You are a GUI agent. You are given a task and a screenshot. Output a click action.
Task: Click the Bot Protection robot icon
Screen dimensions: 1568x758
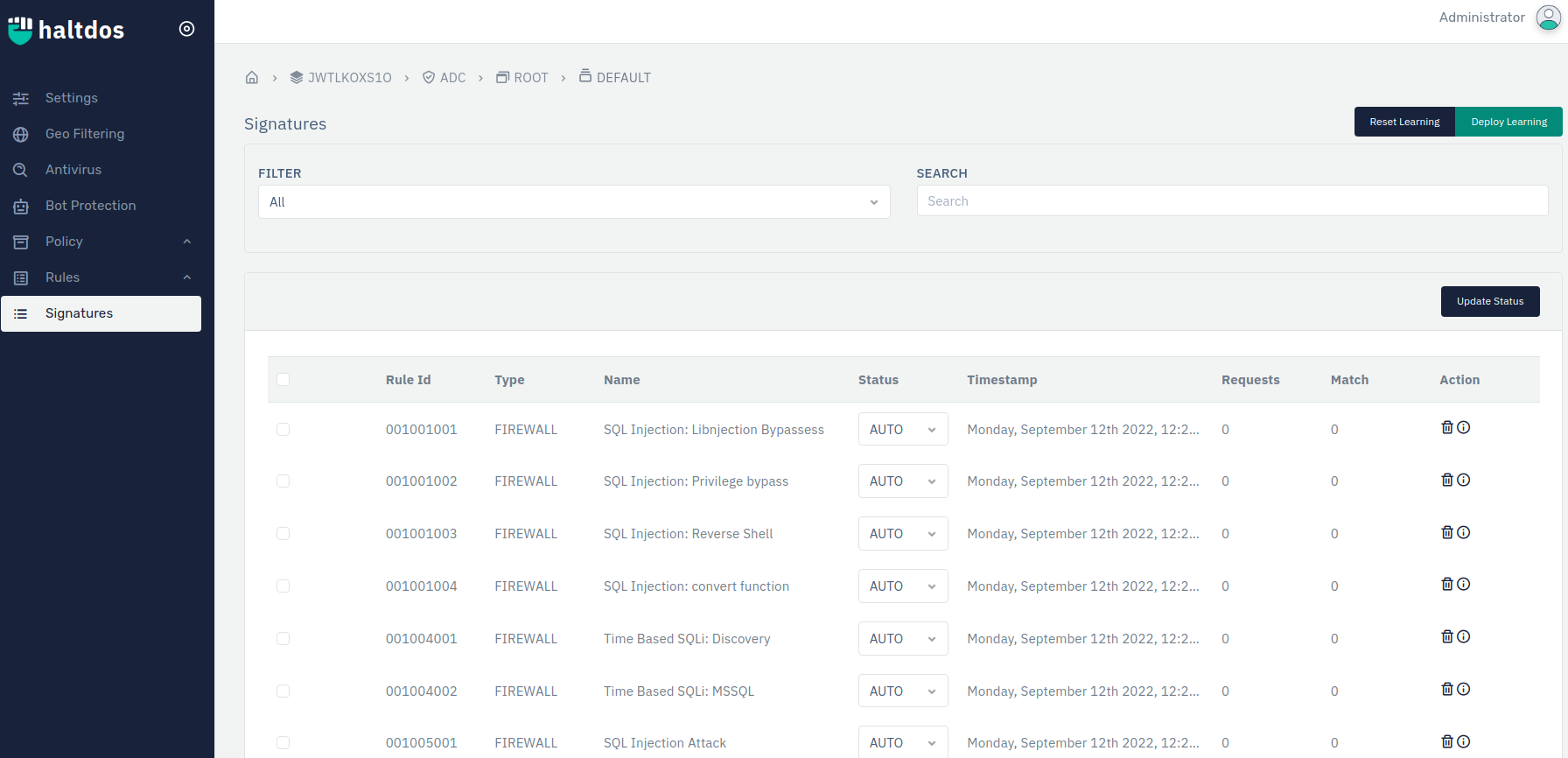tap(21, 207)
